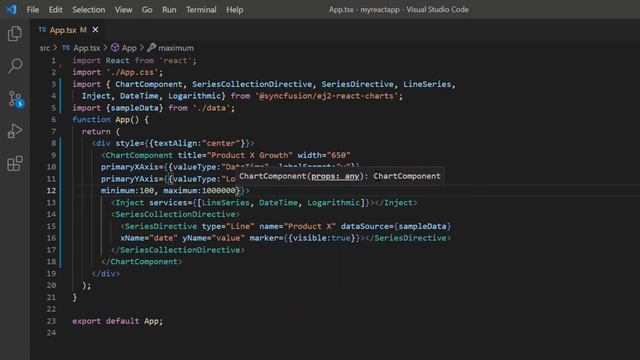640x360 pixels.
Task: Click the src breadcrumb segment
Action: click(x=44, y=48)
